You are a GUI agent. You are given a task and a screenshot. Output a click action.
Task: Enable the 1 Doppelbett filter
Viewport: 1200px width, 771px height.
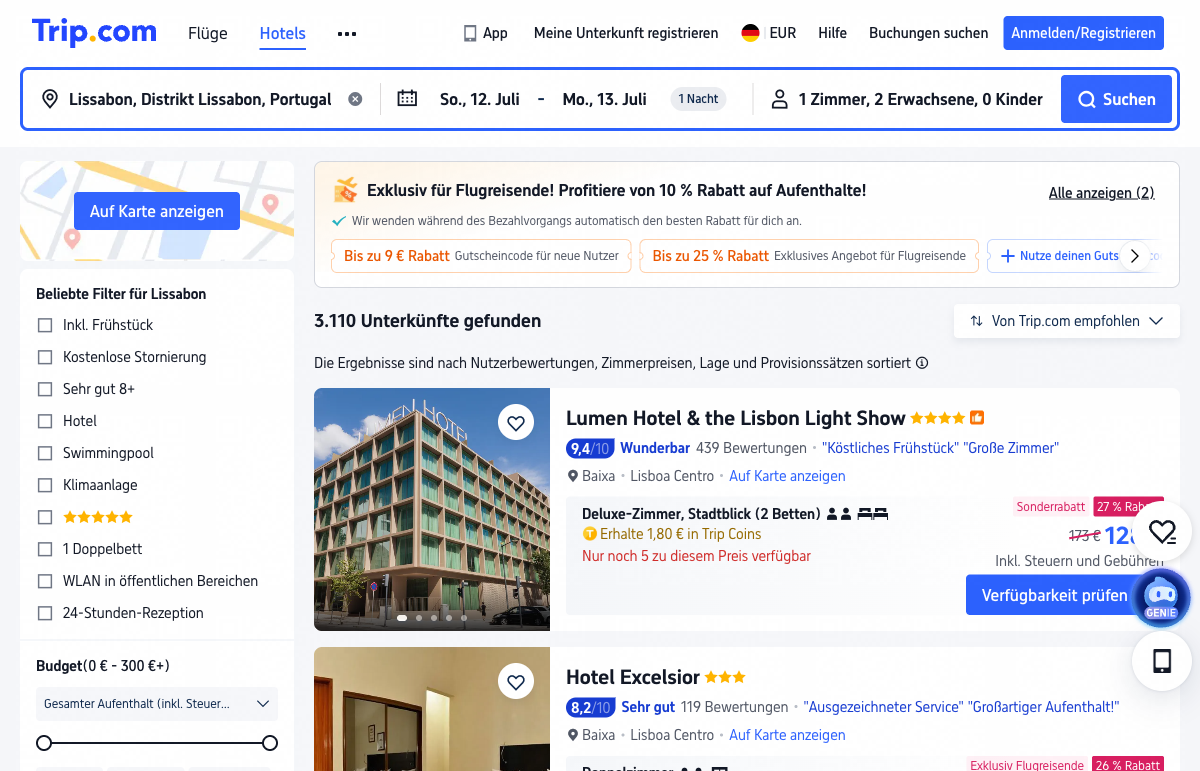pos(45,549)
